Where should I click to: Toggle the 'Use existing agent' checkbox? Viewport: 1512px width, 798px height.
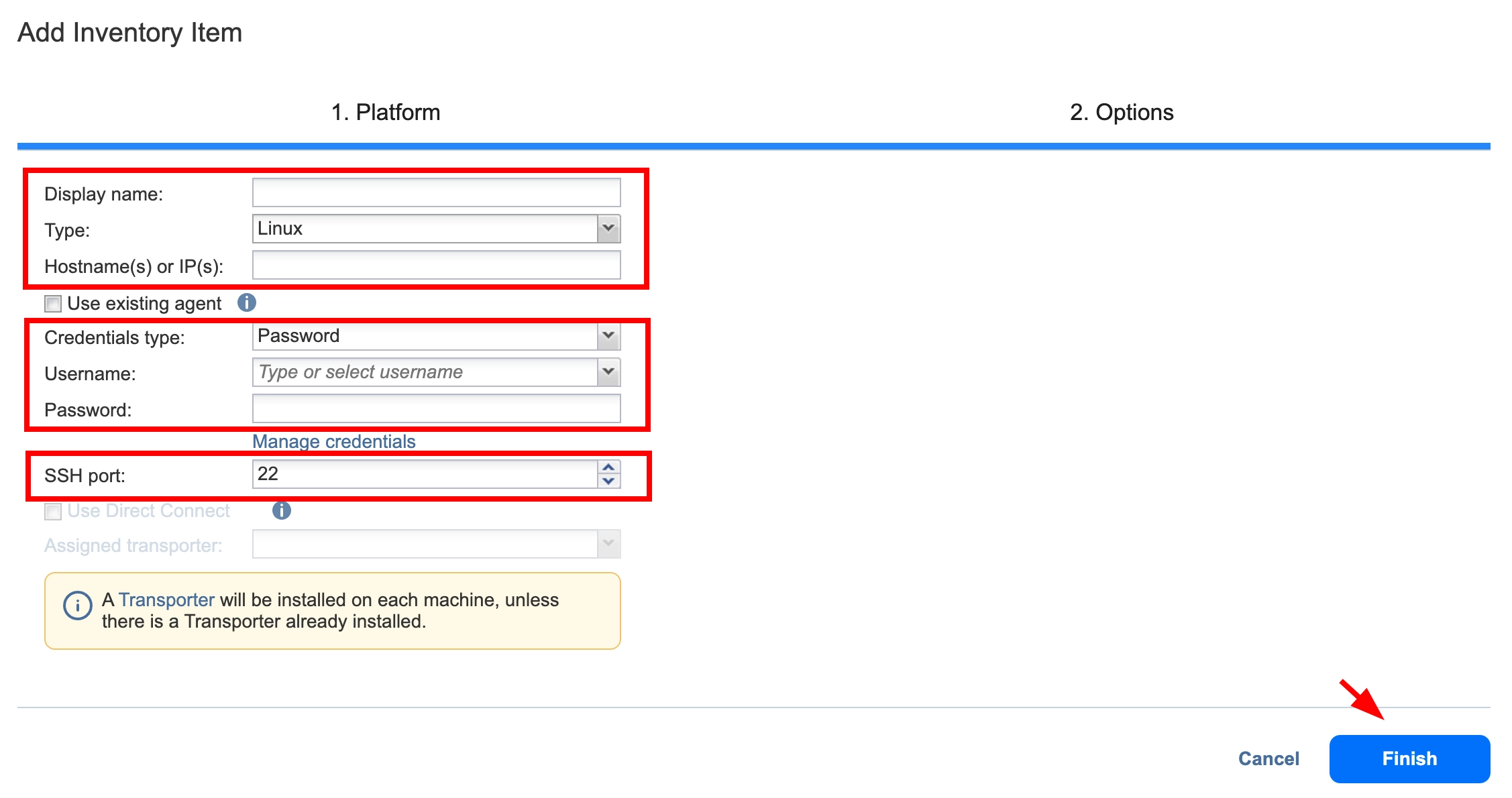coord(52,303)
